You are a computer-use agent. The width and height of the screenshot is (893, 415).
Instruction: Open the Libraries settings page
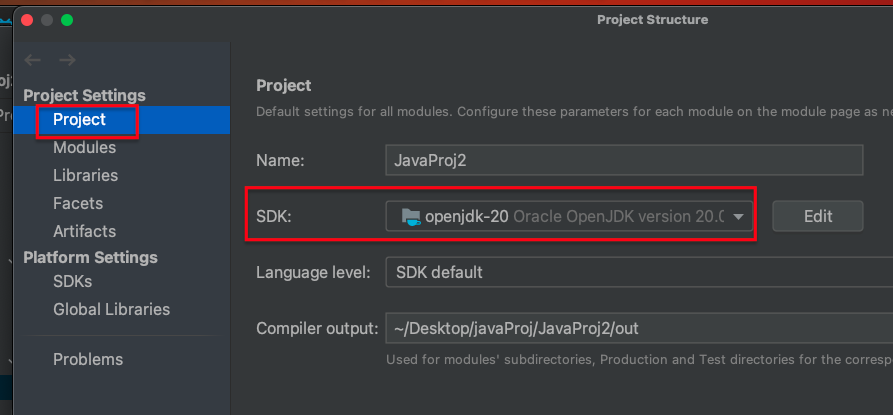(x=85, y=175)
